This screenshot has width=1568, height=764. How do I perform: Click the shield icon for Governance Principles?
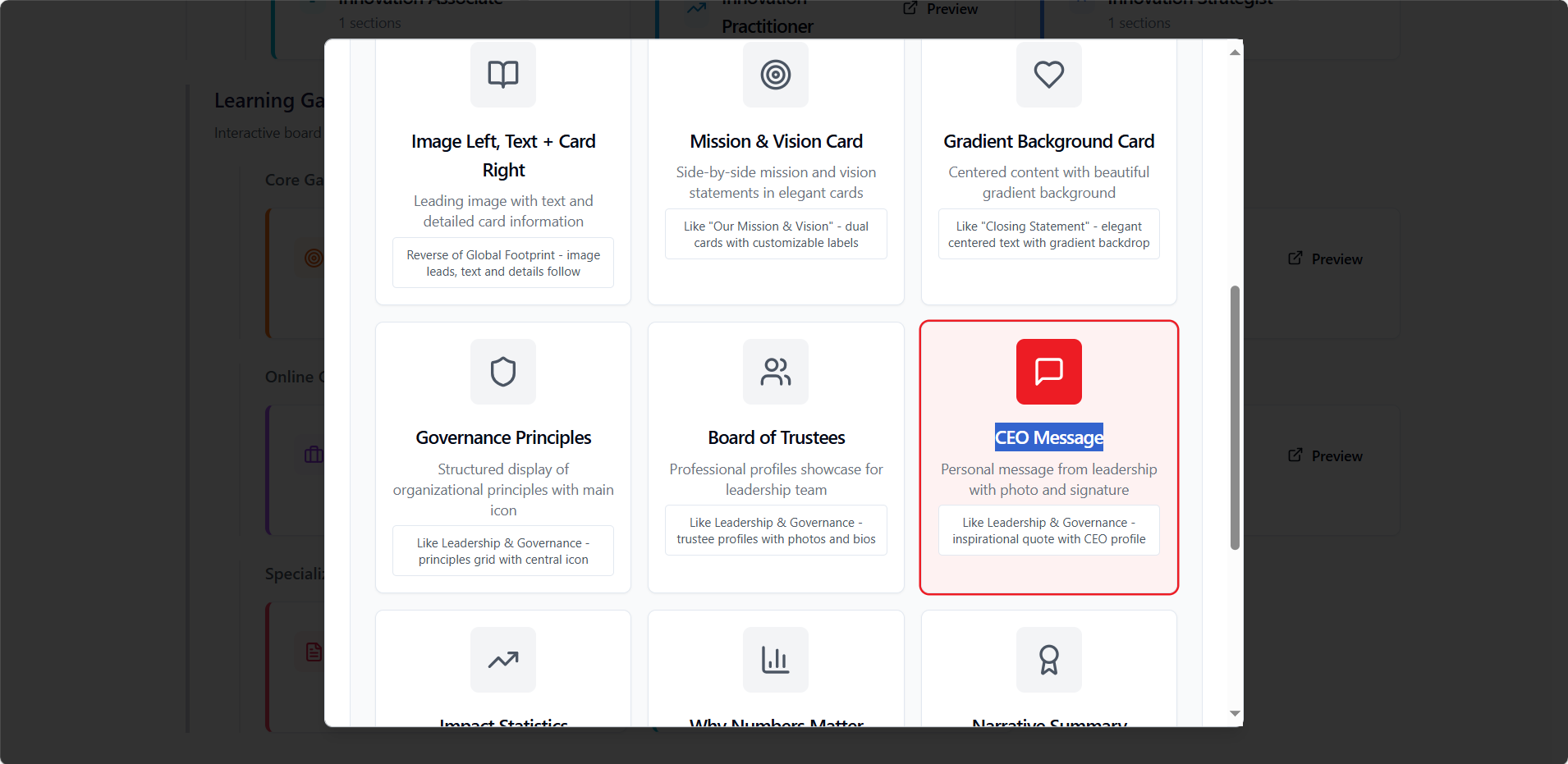502,372
